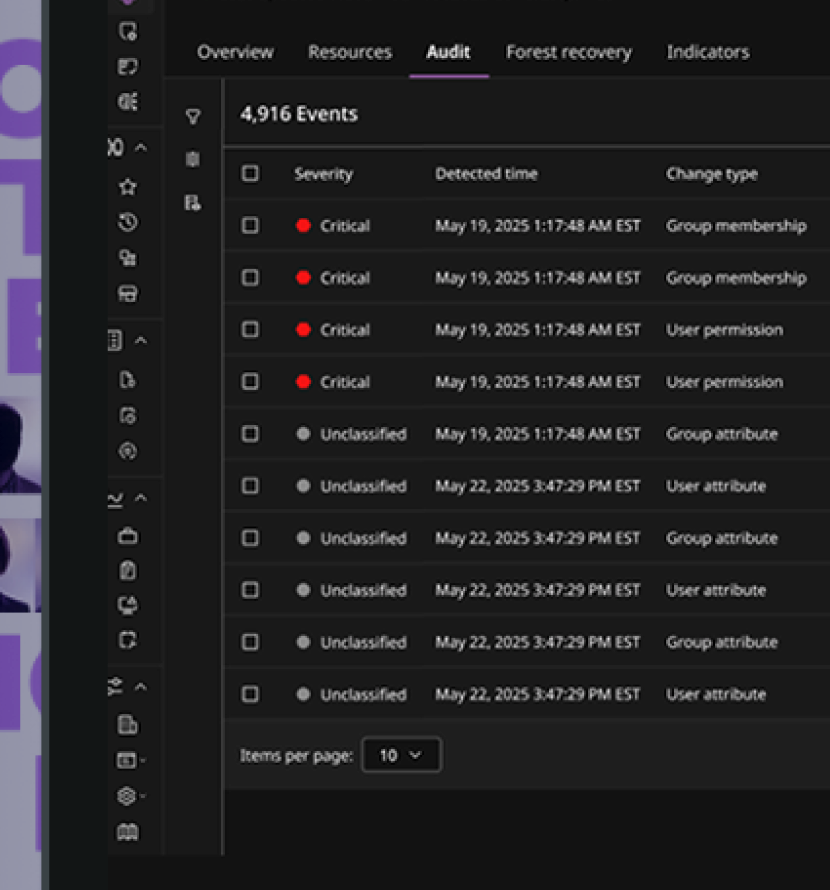This screenshot has height=890, width=830.
Task: Click the storefront icon in sidebar
Action: (127, 294)
